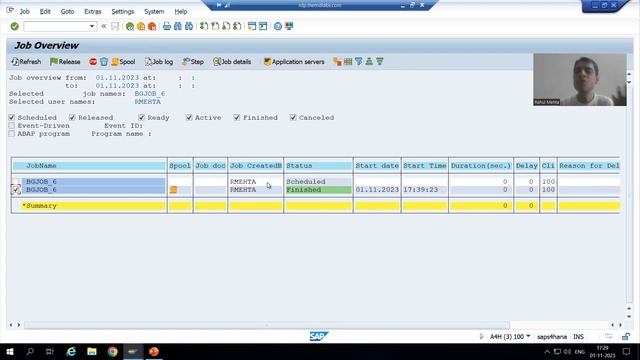Click the Generate Shortcut icon

[263, 27]
